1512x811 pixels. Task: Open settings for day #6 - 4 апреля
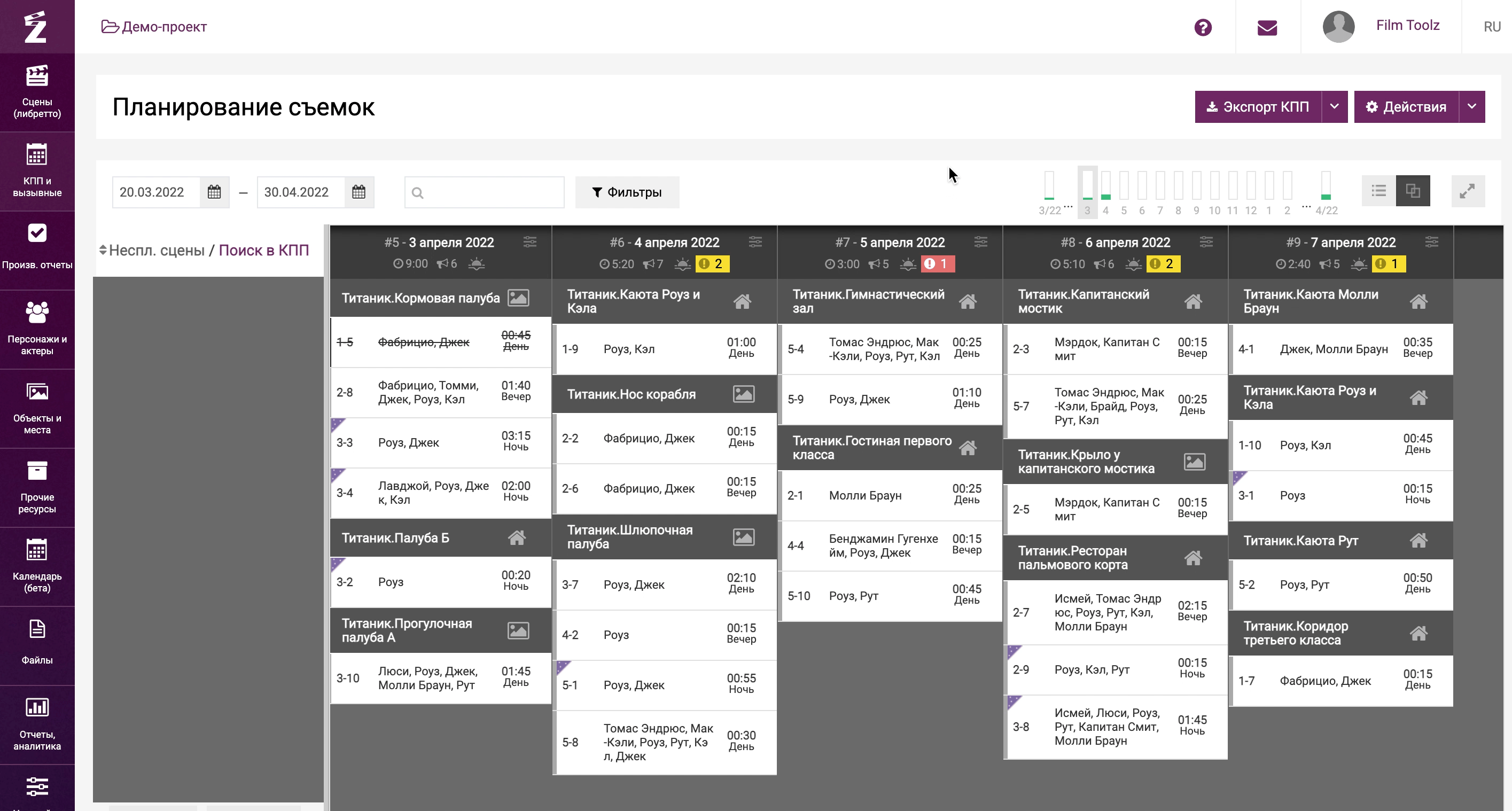755,242
